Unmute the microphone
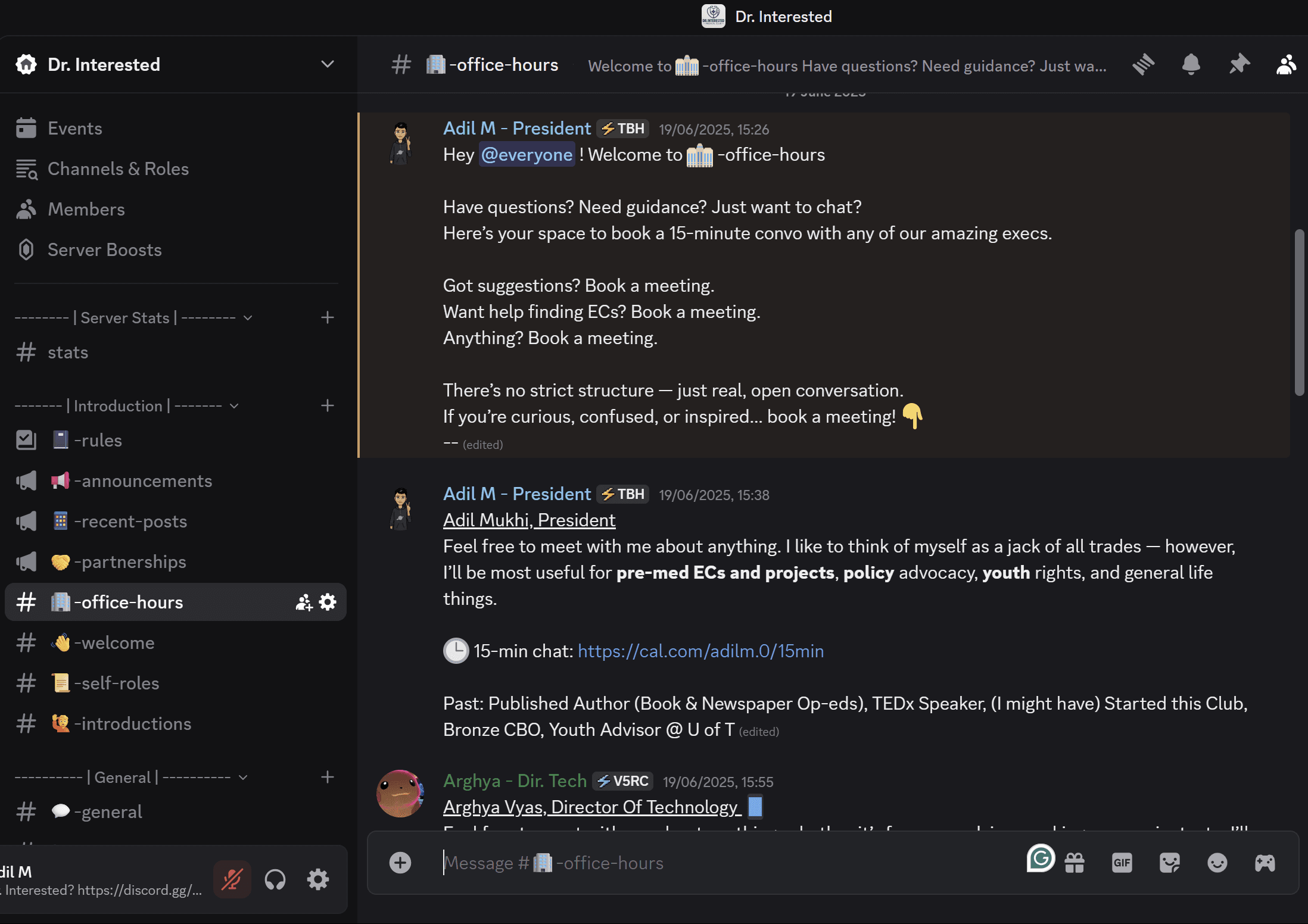Image resolution: width=1308 pixels, height=924 pixels. tap(232, 879)
